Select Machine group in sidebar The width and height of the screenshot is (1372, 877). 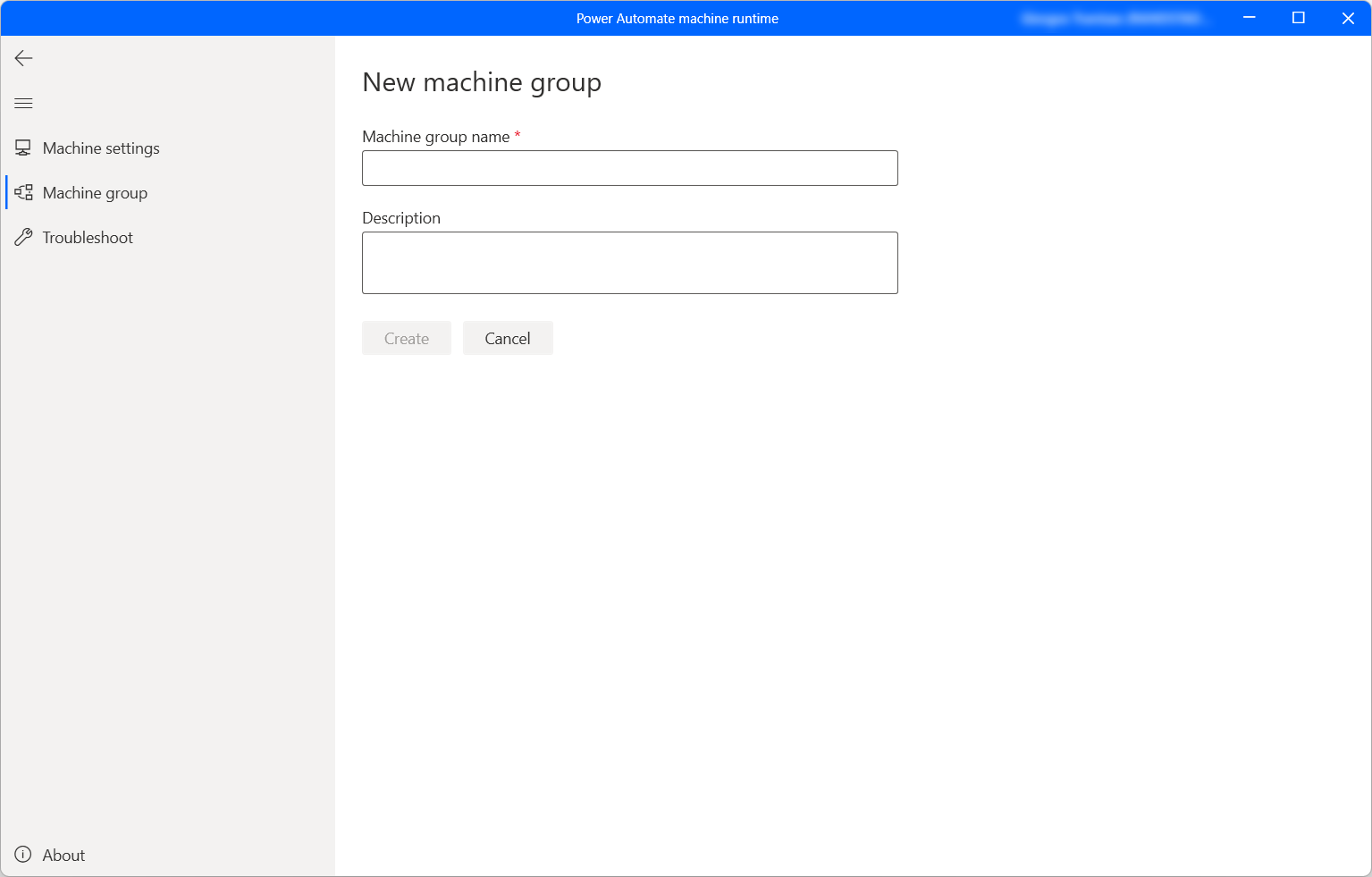coord(167,192)
